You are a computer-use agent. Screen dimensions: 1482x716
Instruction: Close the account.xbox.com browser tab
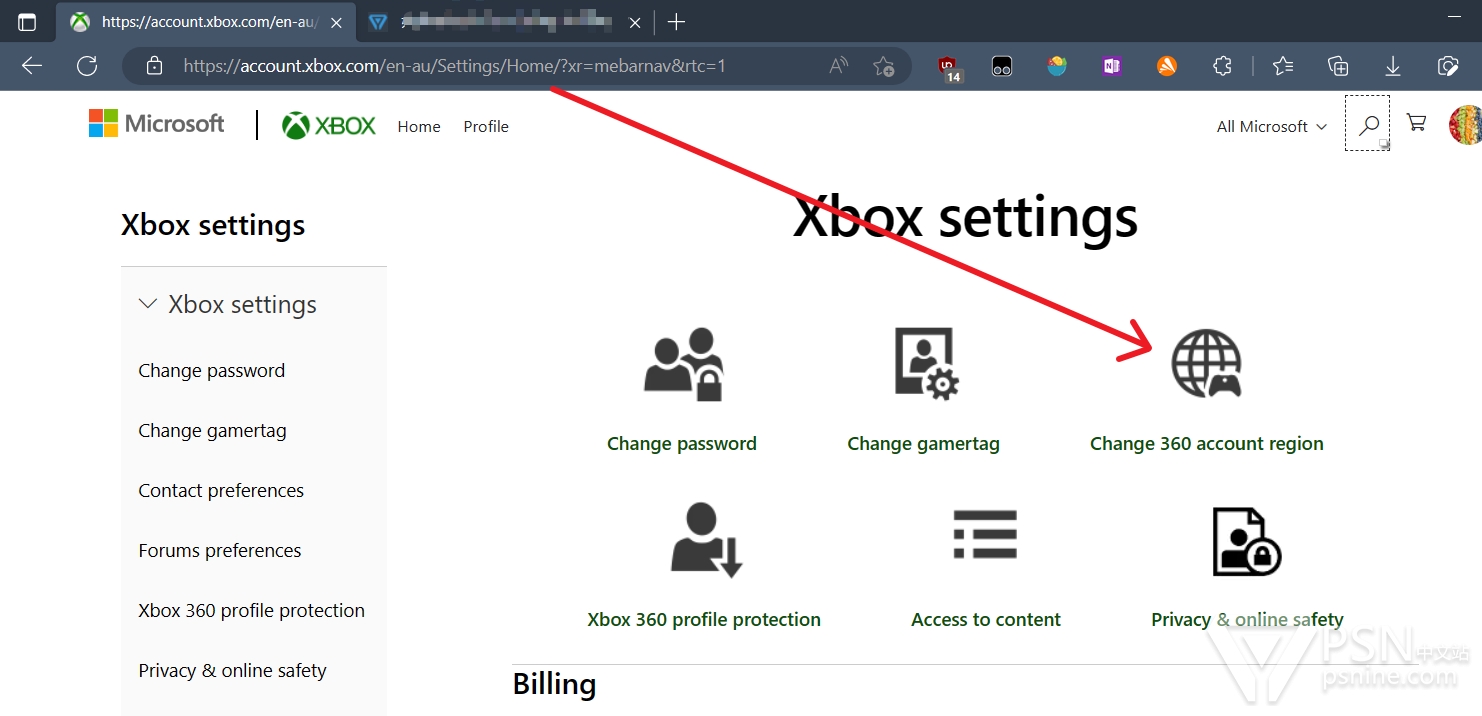click(337, 22)
